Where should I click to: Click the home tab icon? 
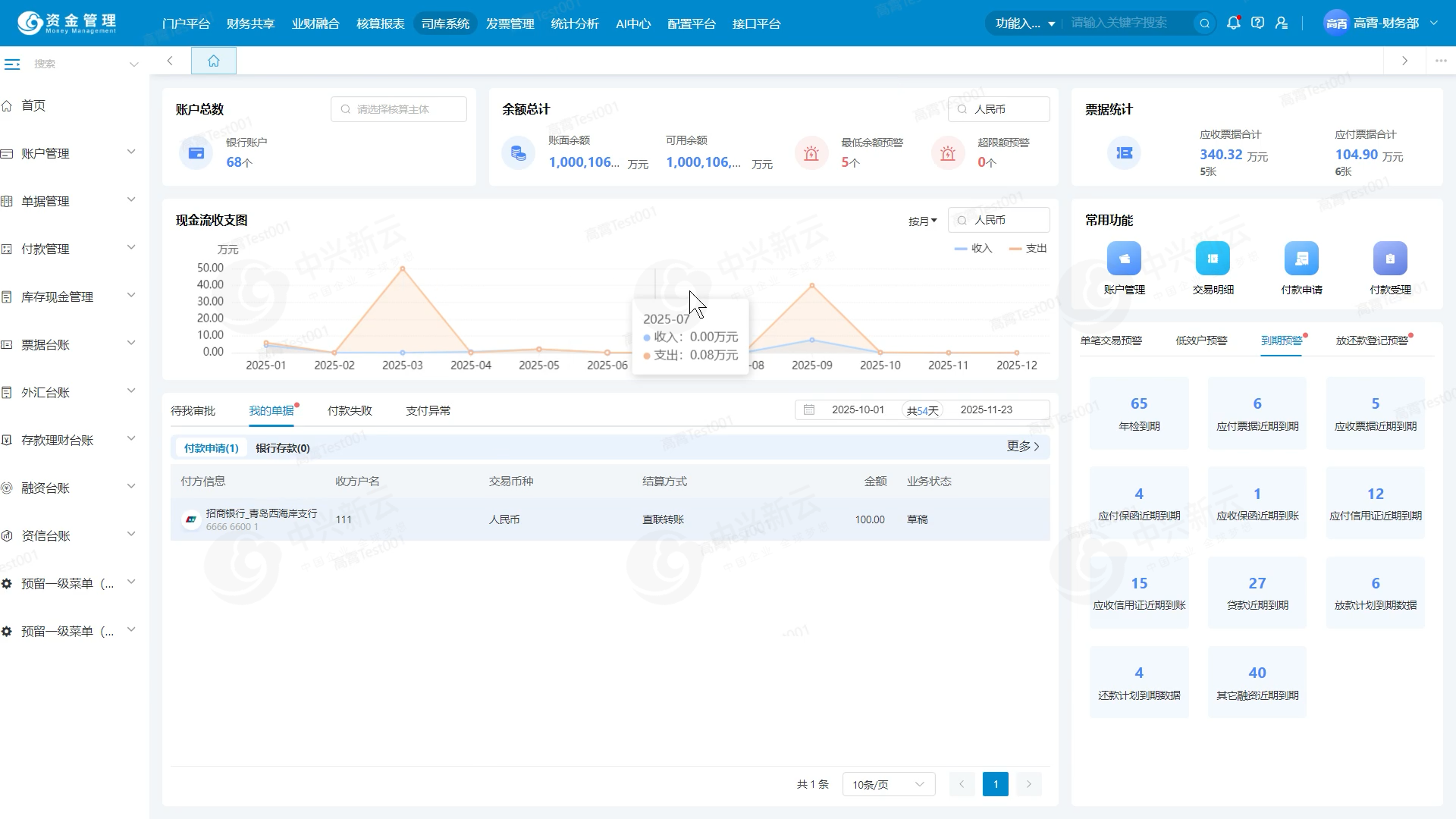[x=213, y=61]
